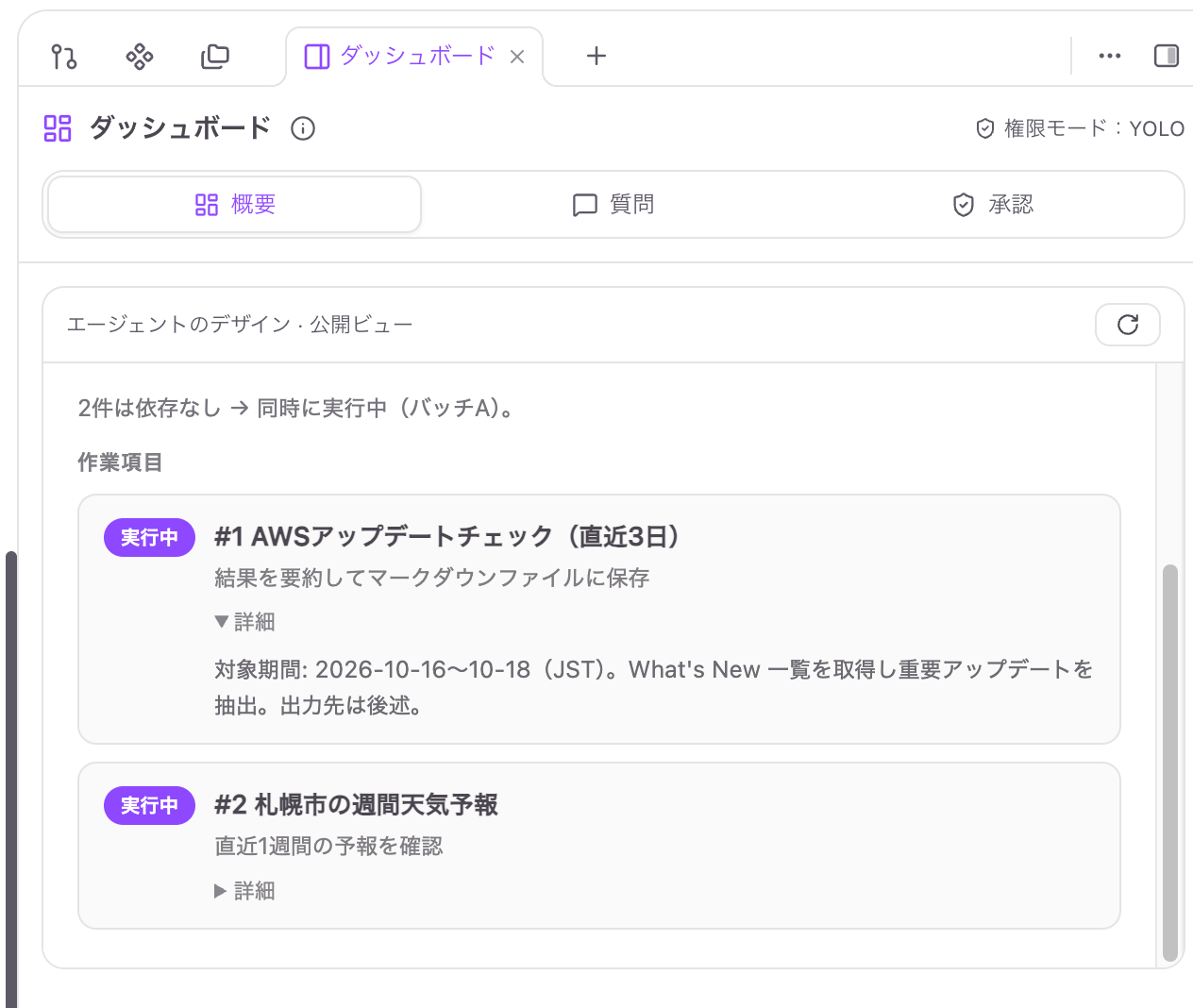Click the 権限モード：YOLO indicator
1193x1008 pixels.
1080,128
